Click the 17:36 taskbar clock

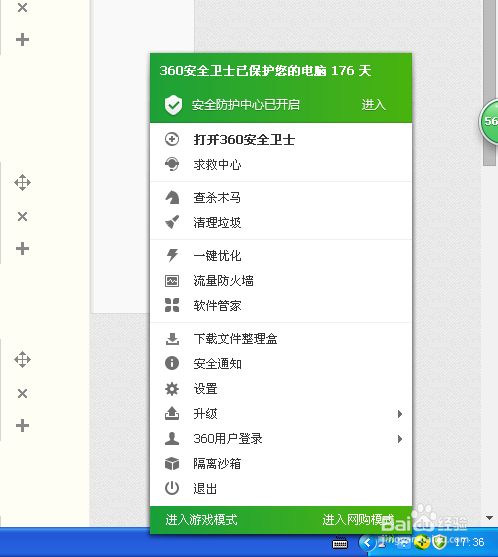pos(469,542)
